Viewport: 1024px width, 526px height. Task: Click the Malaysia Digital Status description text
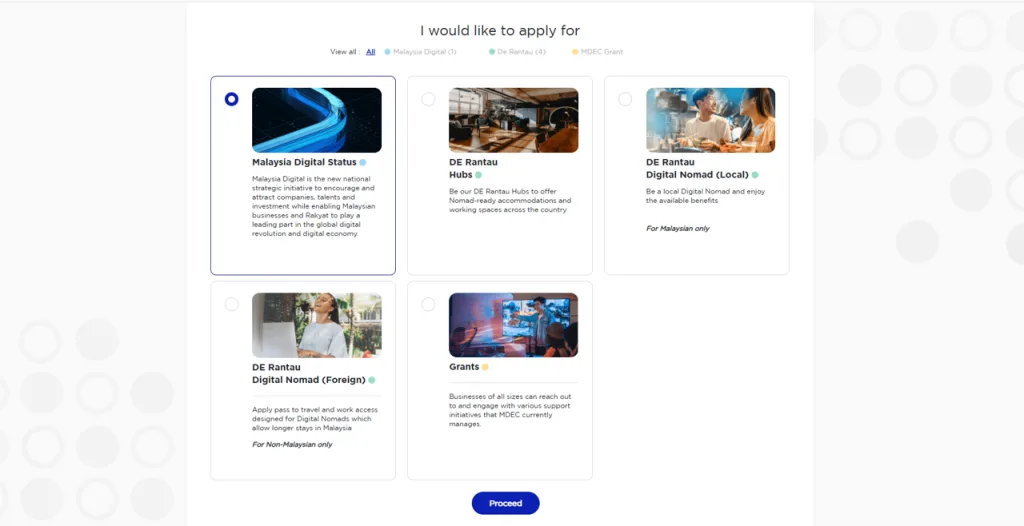coord(314,206)
